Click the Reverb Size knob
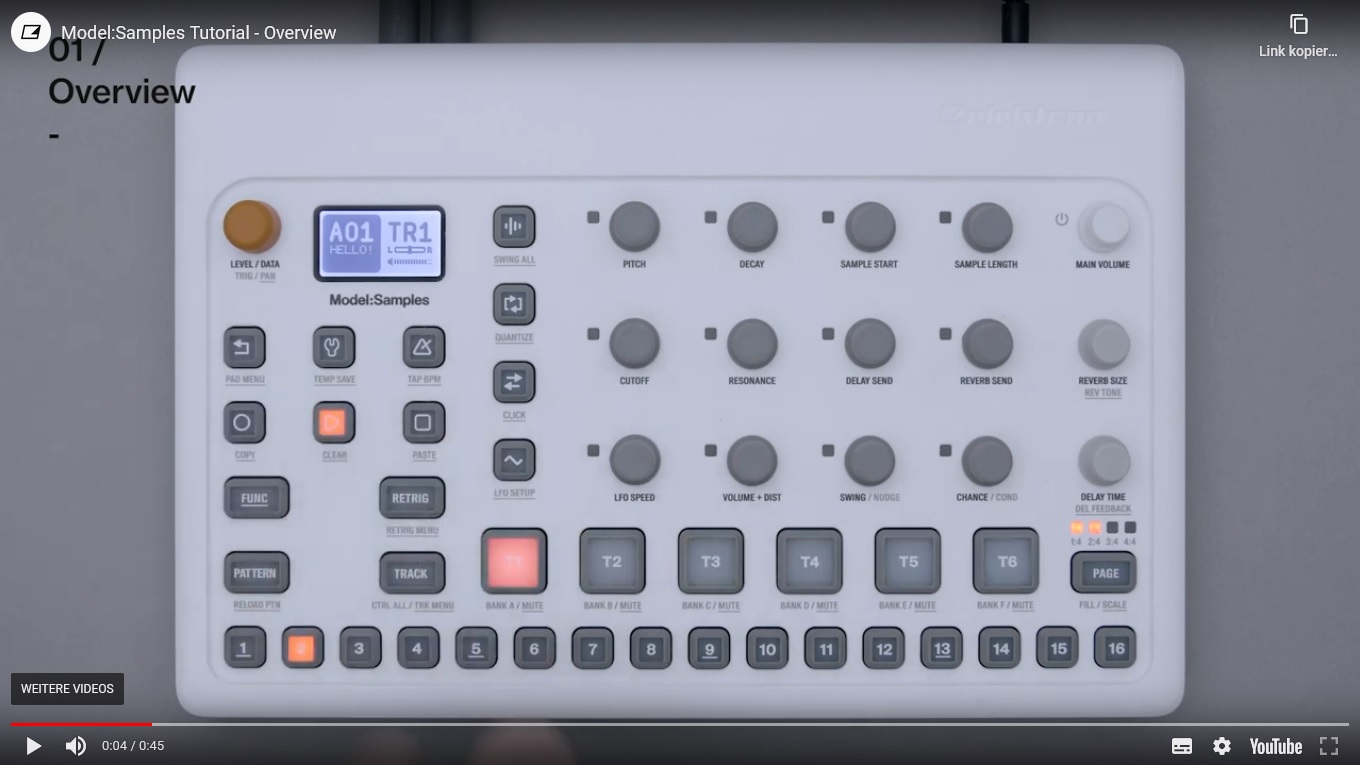Screen dimensions: 1360x765 tap(1104, 344)
